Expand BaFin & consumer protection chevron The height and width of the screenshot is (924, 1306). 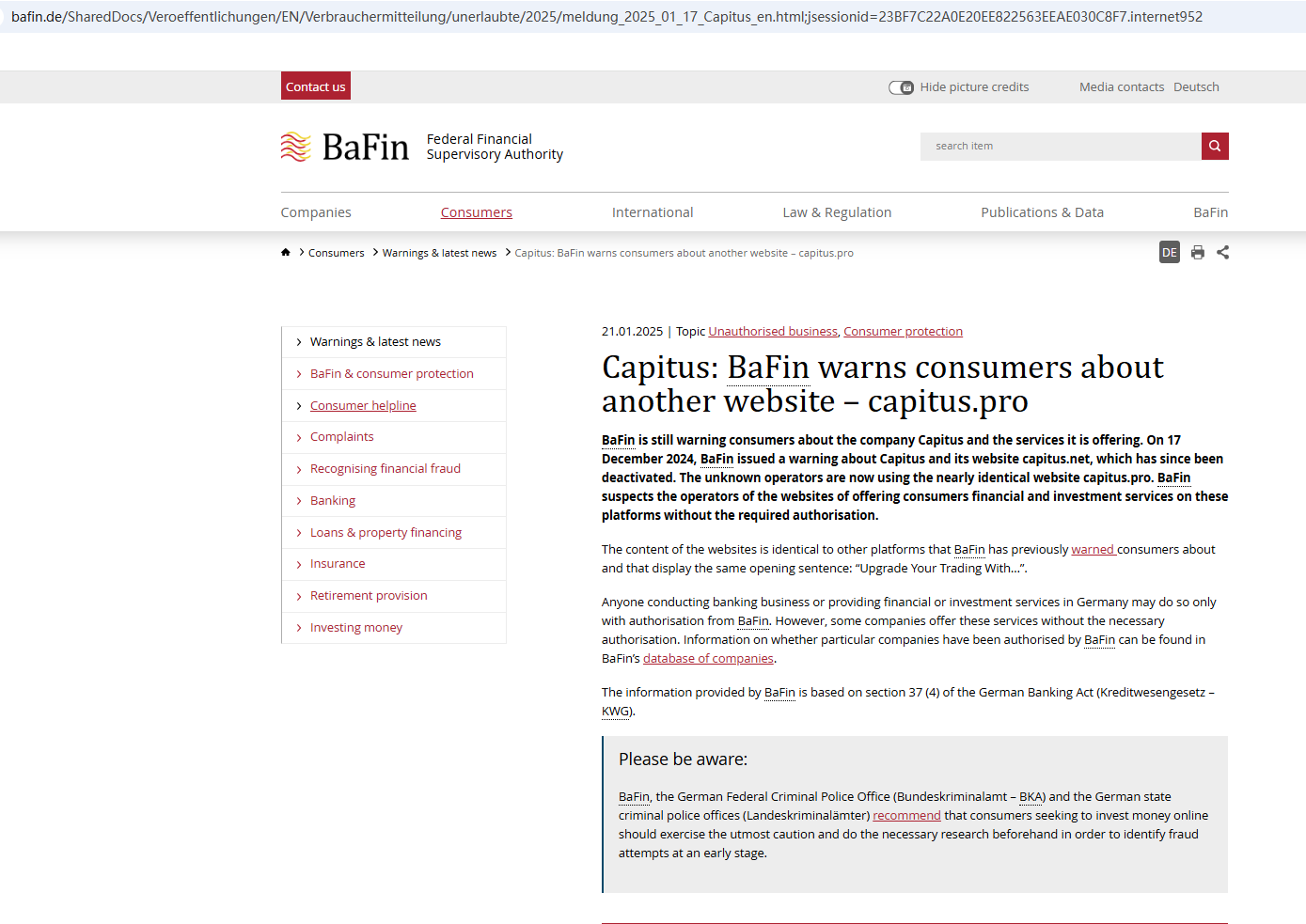[299, 374]
